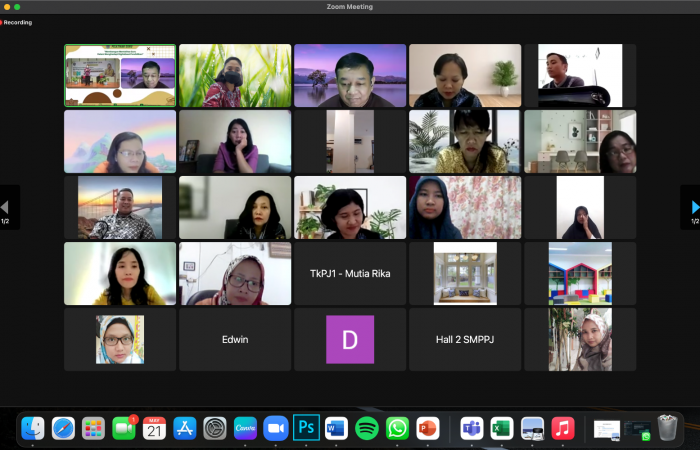
Task: Open Microsoft Teams from the dock
Action: (x=471, y=429)
